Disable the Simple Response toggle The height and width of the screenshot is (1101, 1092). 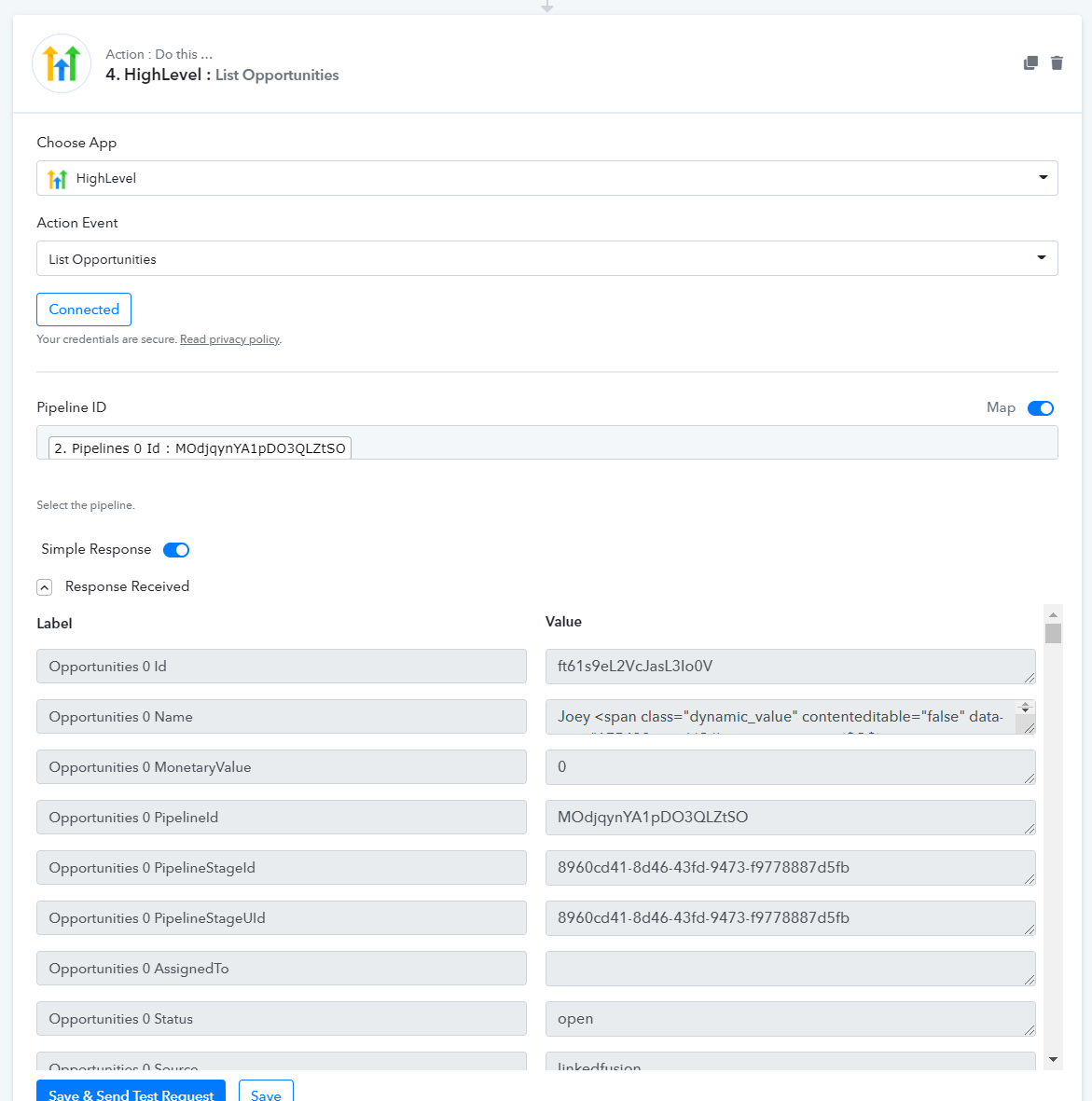(175, 550)
